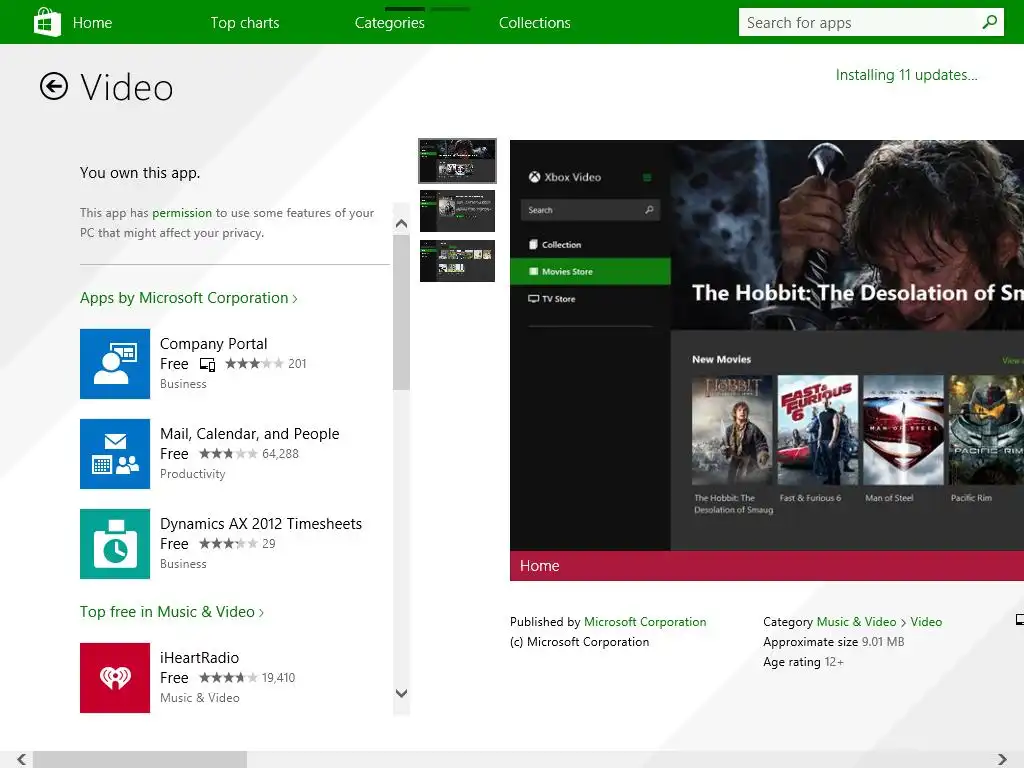Viewport: 1024px width, 768px height.
Task: Expand Top free in Music & Video
Action: pyautogui.click(x=172, y=612)
